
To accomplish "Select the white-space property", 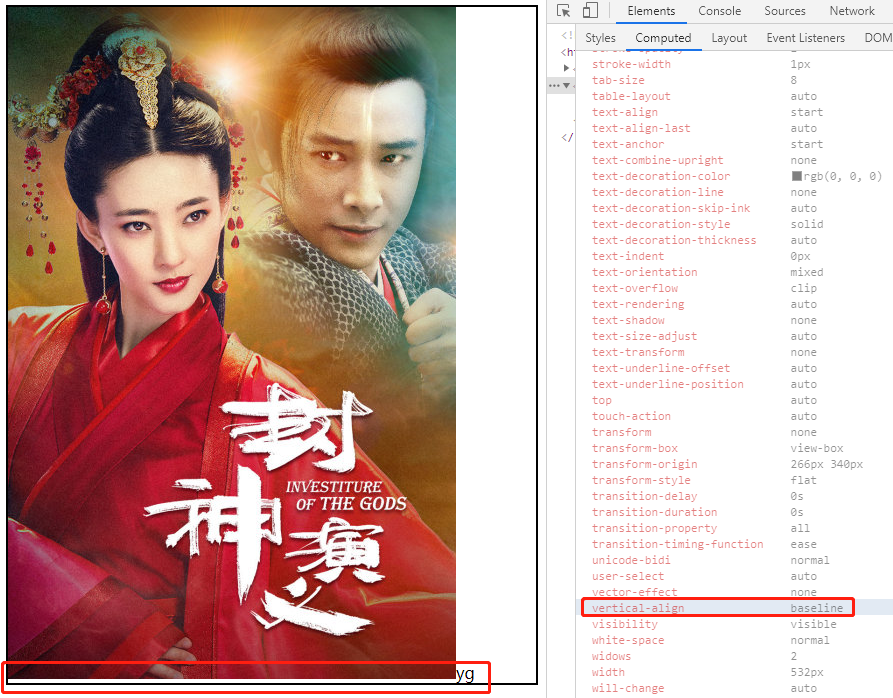I will click(628, 640).
